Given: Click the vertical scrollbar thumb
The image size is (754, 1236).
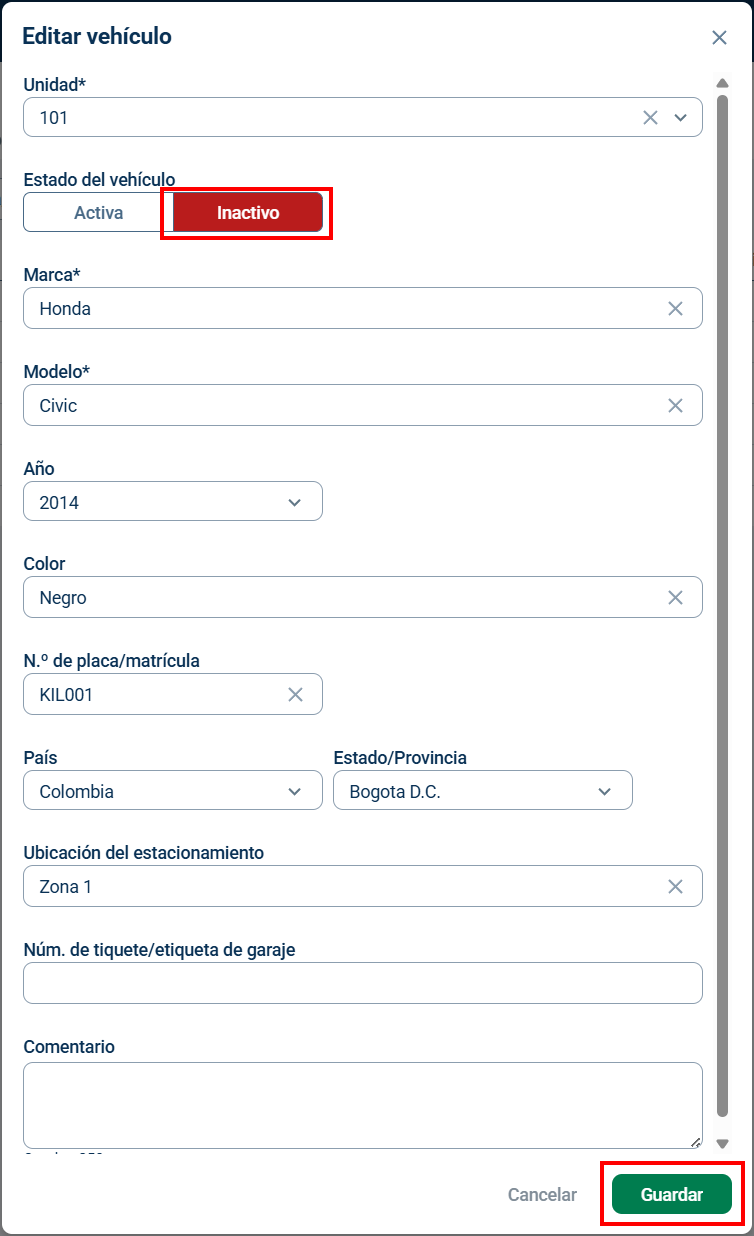Looking at the screenshot, I should 723,607.
